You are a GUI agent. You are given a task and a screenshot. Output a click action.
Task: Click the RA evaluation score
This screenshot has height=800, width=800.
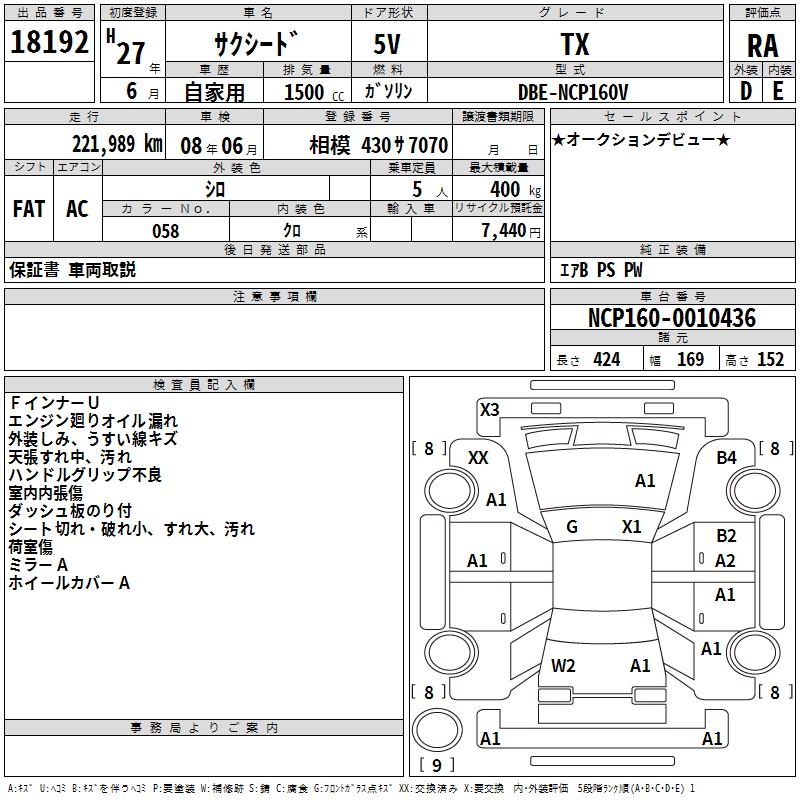tap(763, 46)
